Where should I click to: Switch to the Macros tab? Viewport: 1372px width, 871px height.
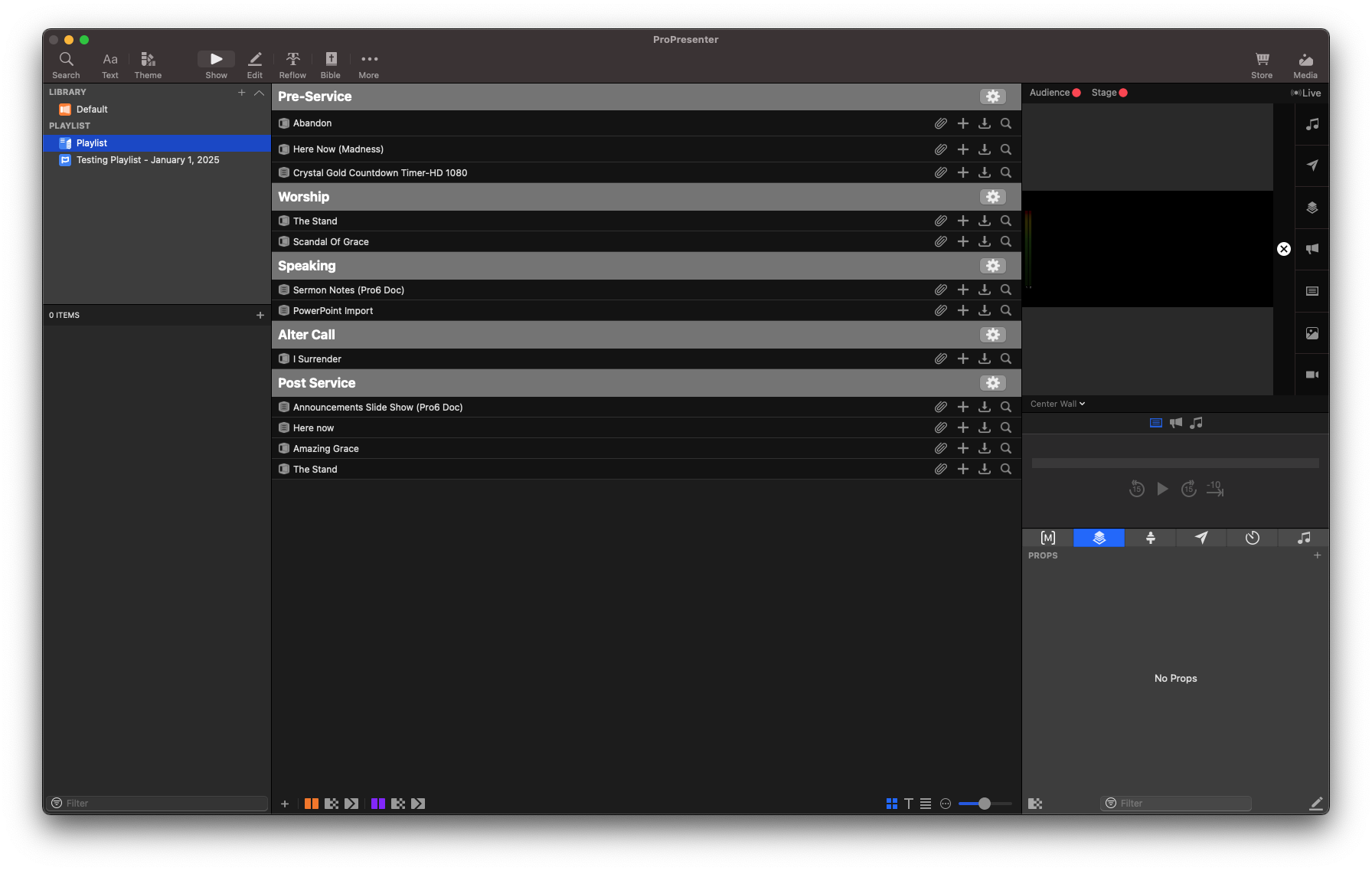[x=1048, y=538]
